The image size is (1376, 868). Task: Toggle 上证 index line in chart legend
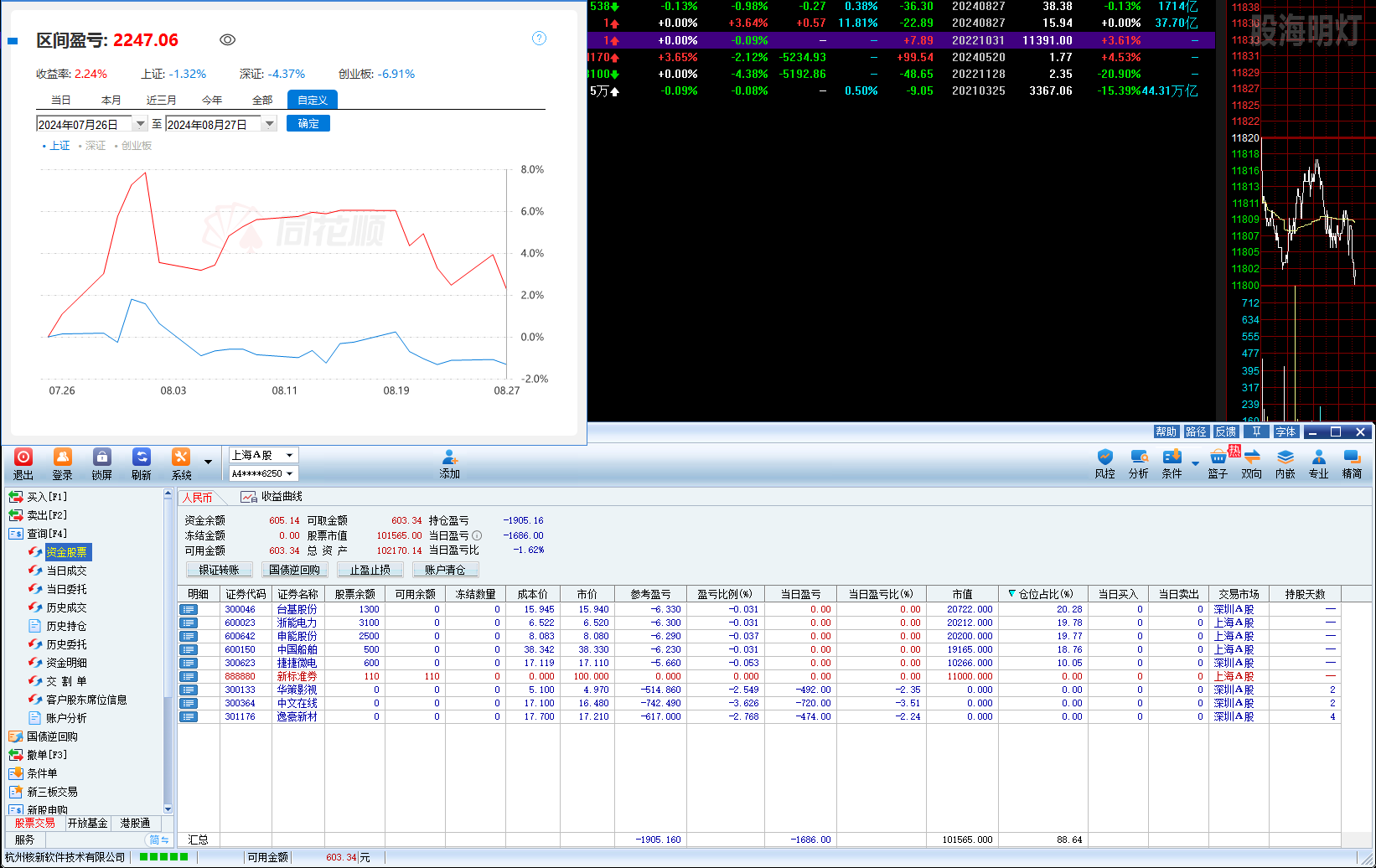pyautogui.click(x=56, y=146)
